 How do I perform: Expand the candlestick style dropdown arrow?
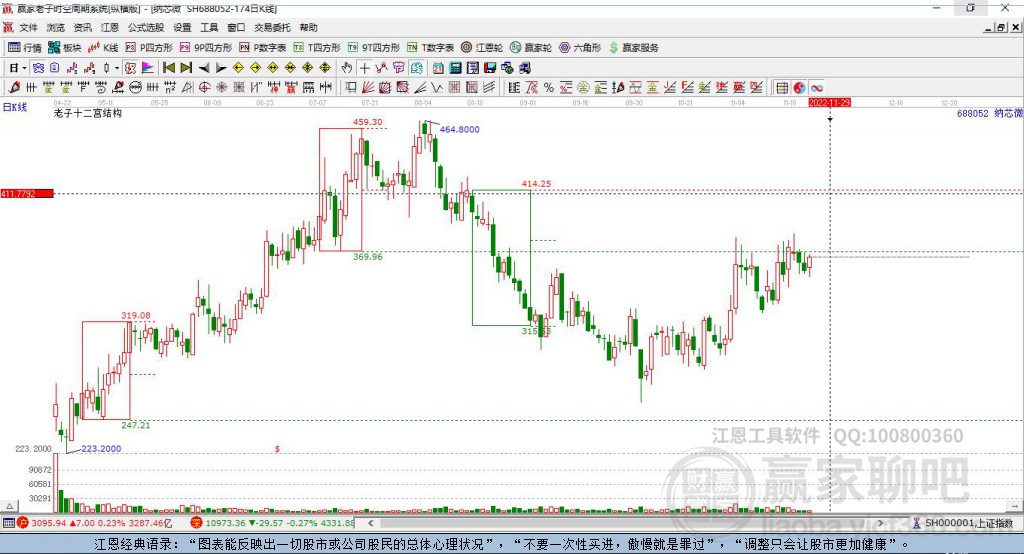pyautogui.click(x=116, y=68)
